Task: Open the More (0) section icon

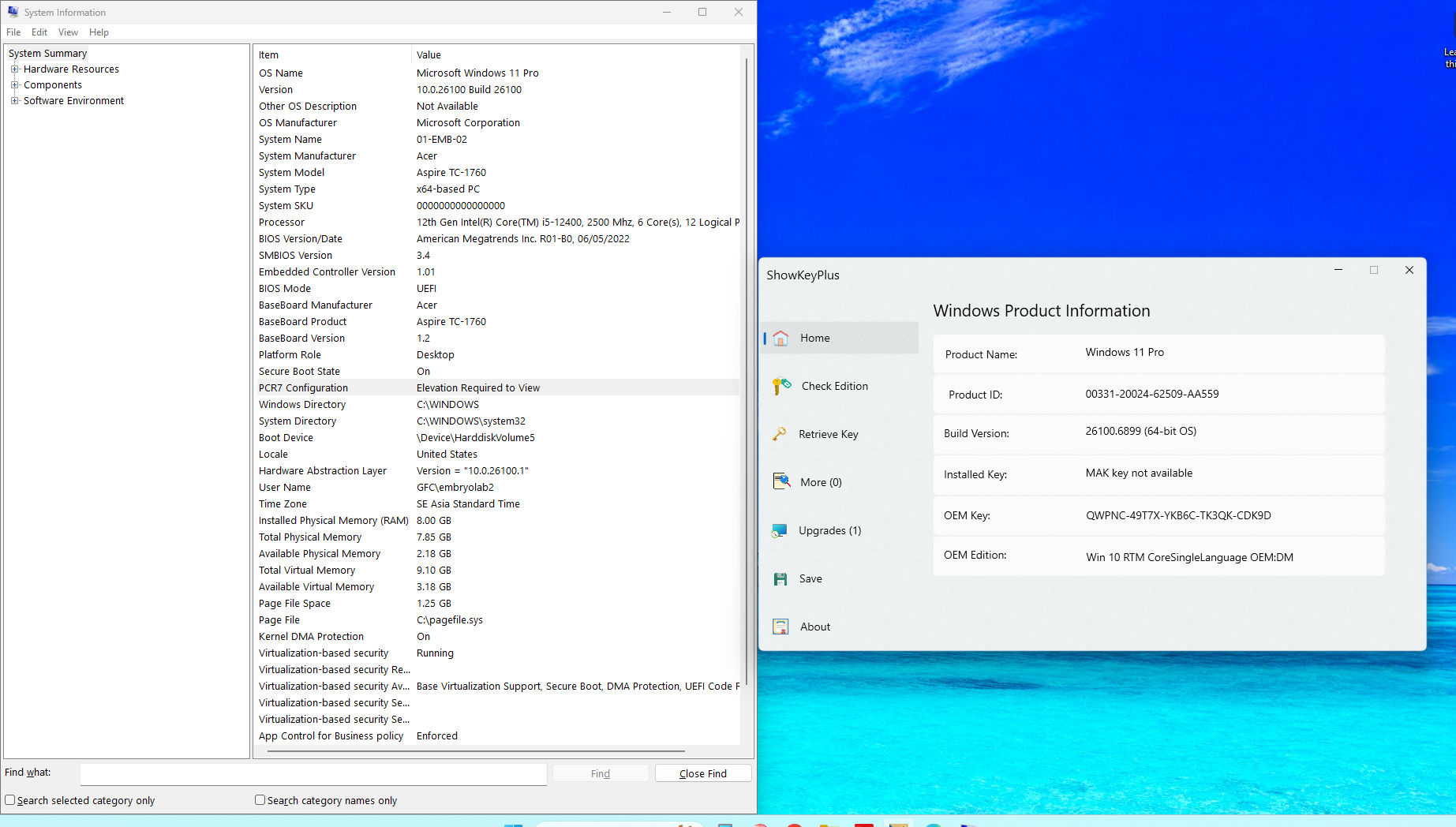Action: 781,482
